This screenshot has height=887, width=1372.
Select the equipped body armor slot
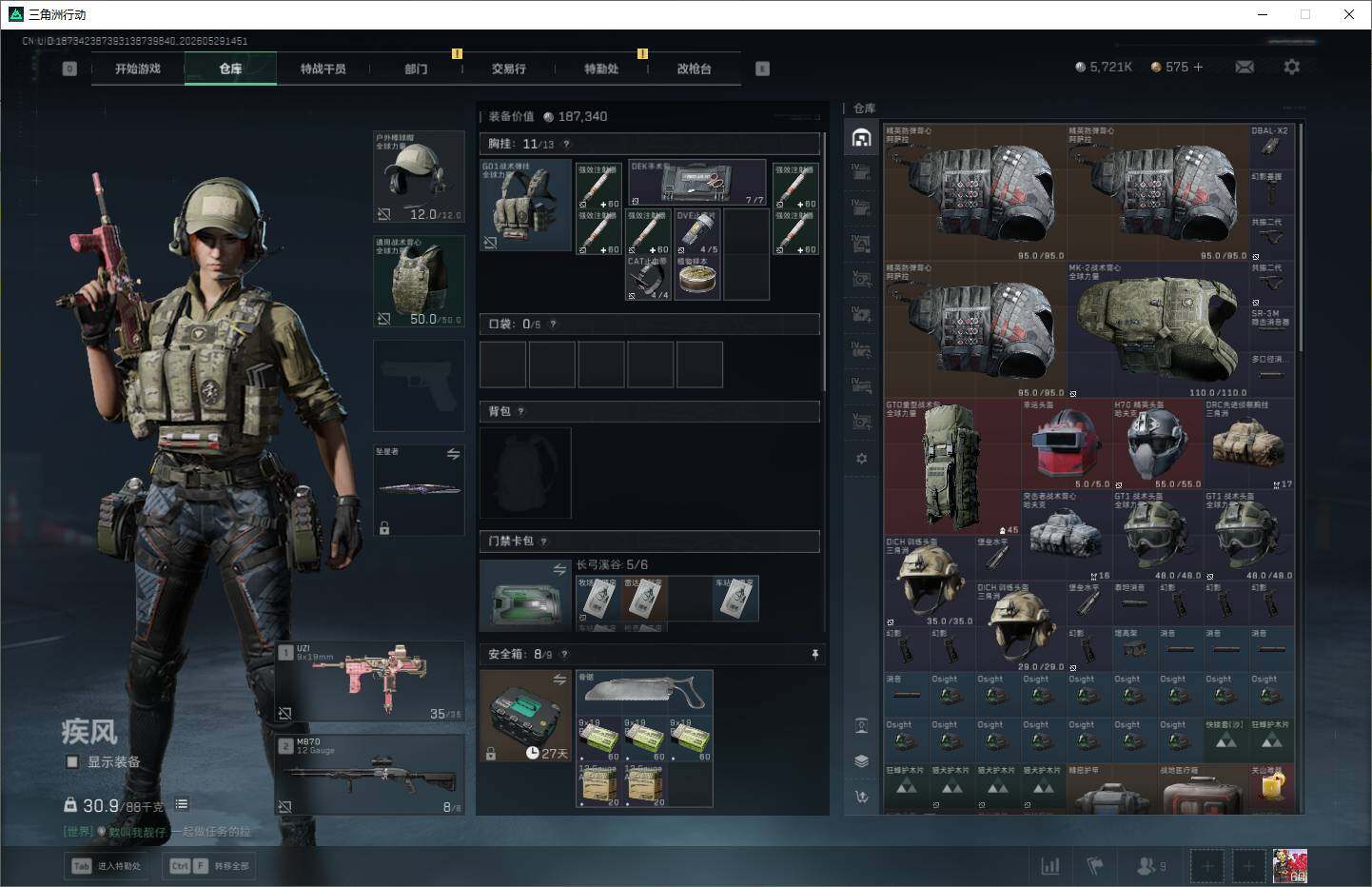419,282
